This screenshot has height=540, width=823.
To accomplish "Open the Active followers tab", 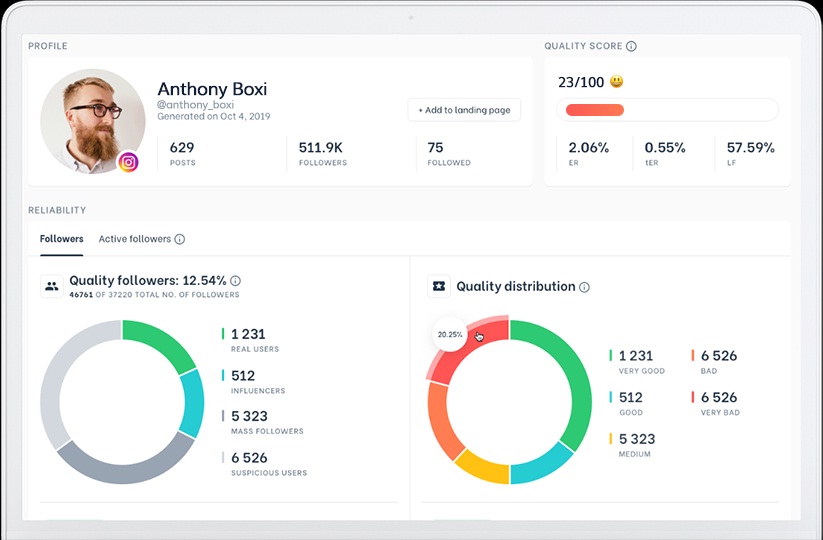I will [134, 239].
